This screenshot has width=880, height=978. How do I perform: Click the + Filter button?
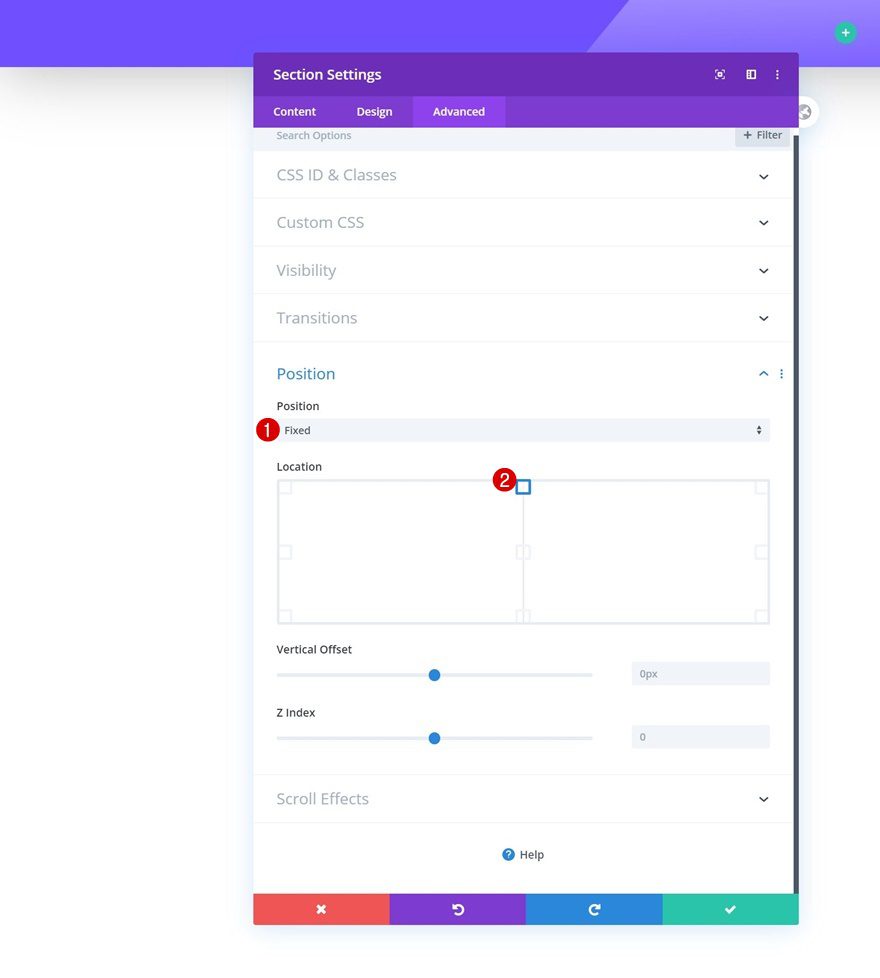point(762,135)
